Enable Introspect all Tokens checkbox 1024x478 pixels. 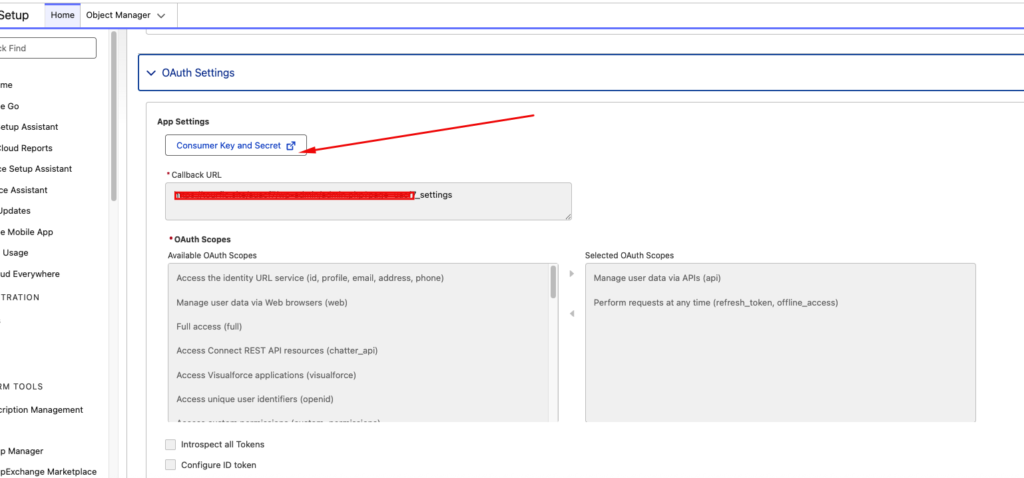tap(170, 444)
